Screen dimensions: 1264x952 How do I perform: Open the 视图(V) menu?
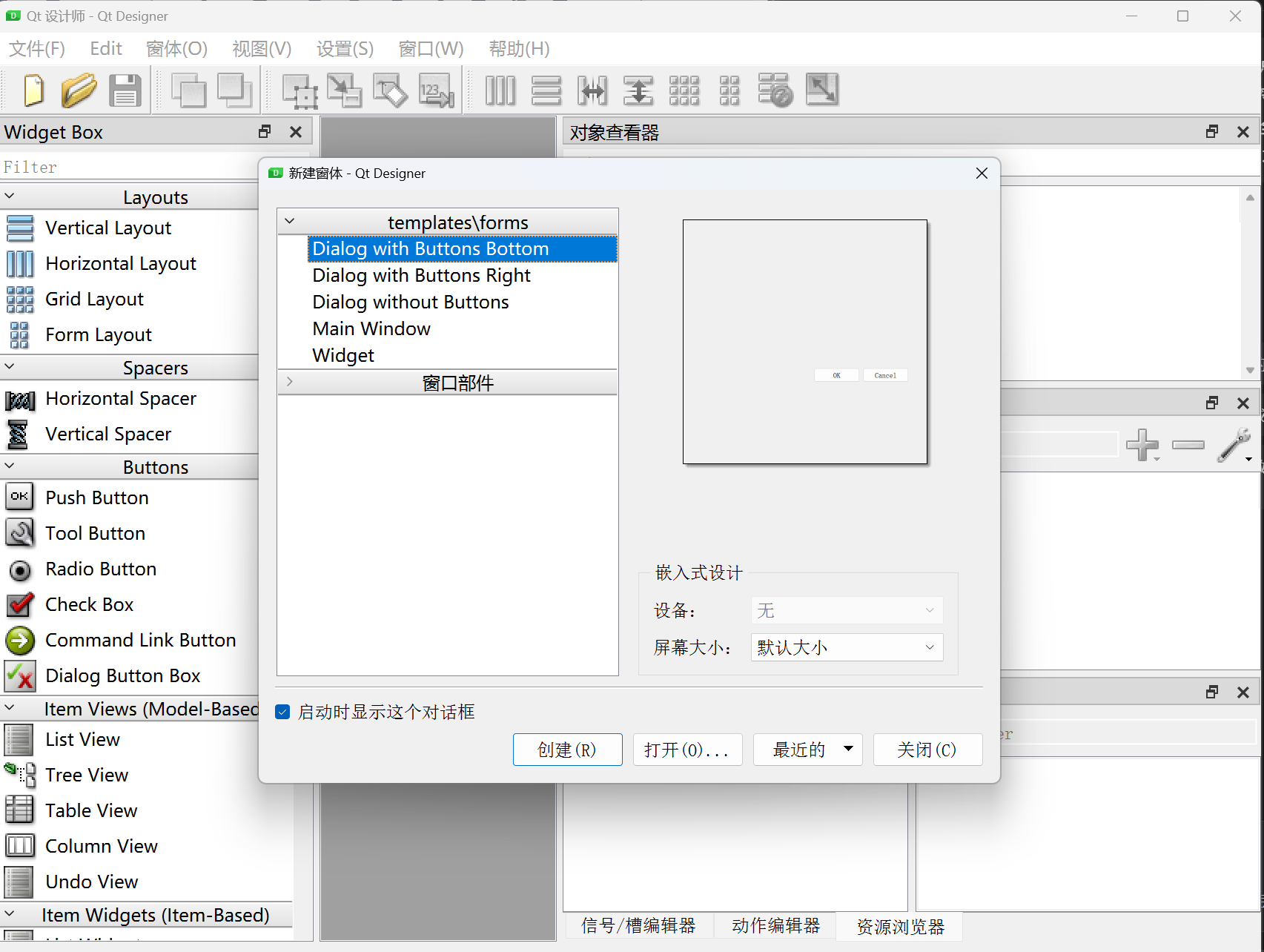(x=262, y=49)
